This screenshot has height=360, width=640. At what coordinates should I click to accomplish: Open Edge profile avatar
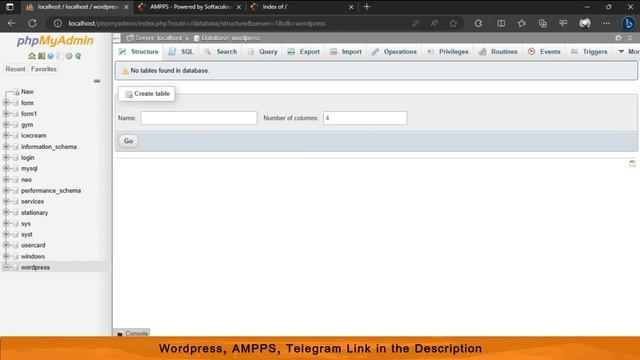point(585,23)
